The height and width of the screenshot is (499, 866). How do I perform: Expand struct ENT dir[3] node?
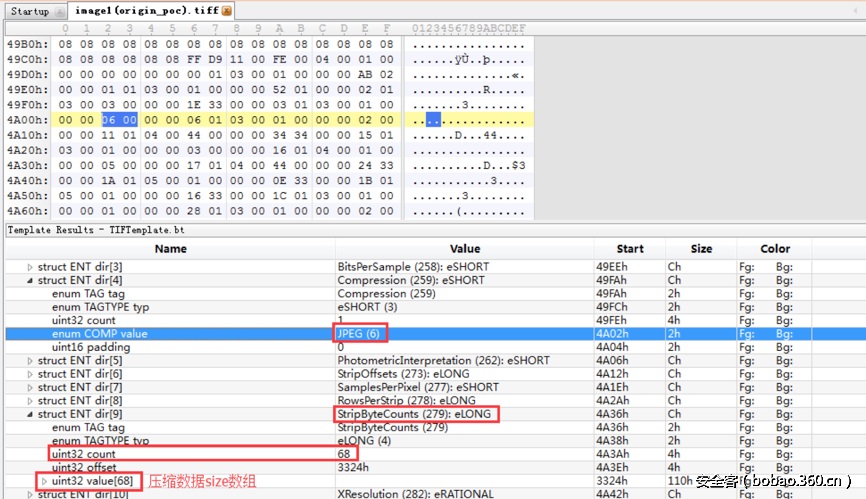click(x=30, y=267)
